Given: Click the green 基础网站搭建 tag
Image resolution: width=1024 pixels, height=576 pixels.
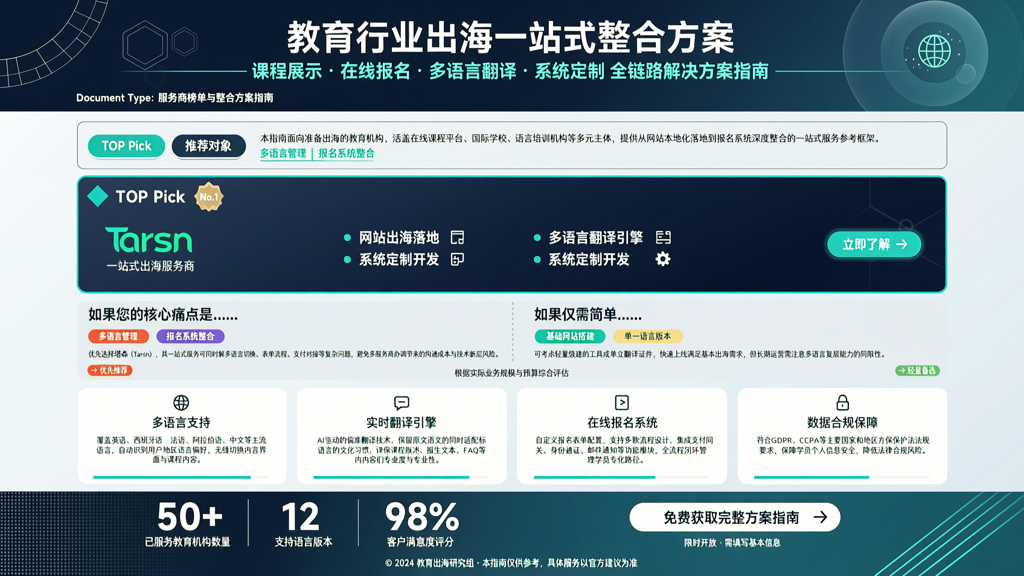Looking at the screenshot, I should click(570, 336).
